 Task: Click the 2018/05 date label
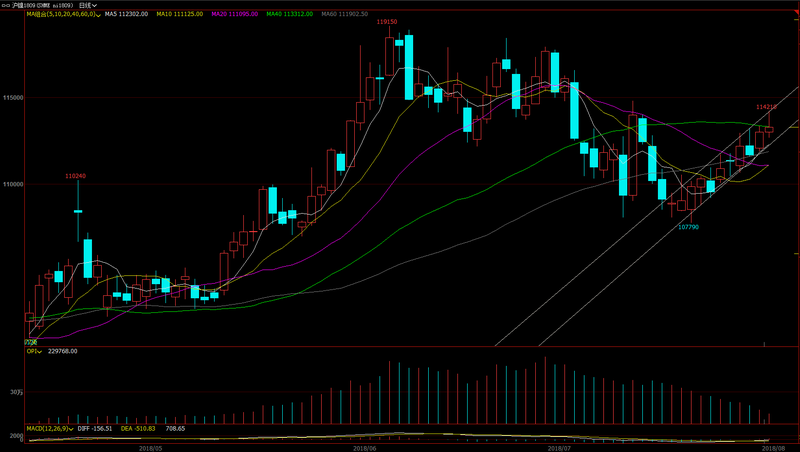[151, 448]
